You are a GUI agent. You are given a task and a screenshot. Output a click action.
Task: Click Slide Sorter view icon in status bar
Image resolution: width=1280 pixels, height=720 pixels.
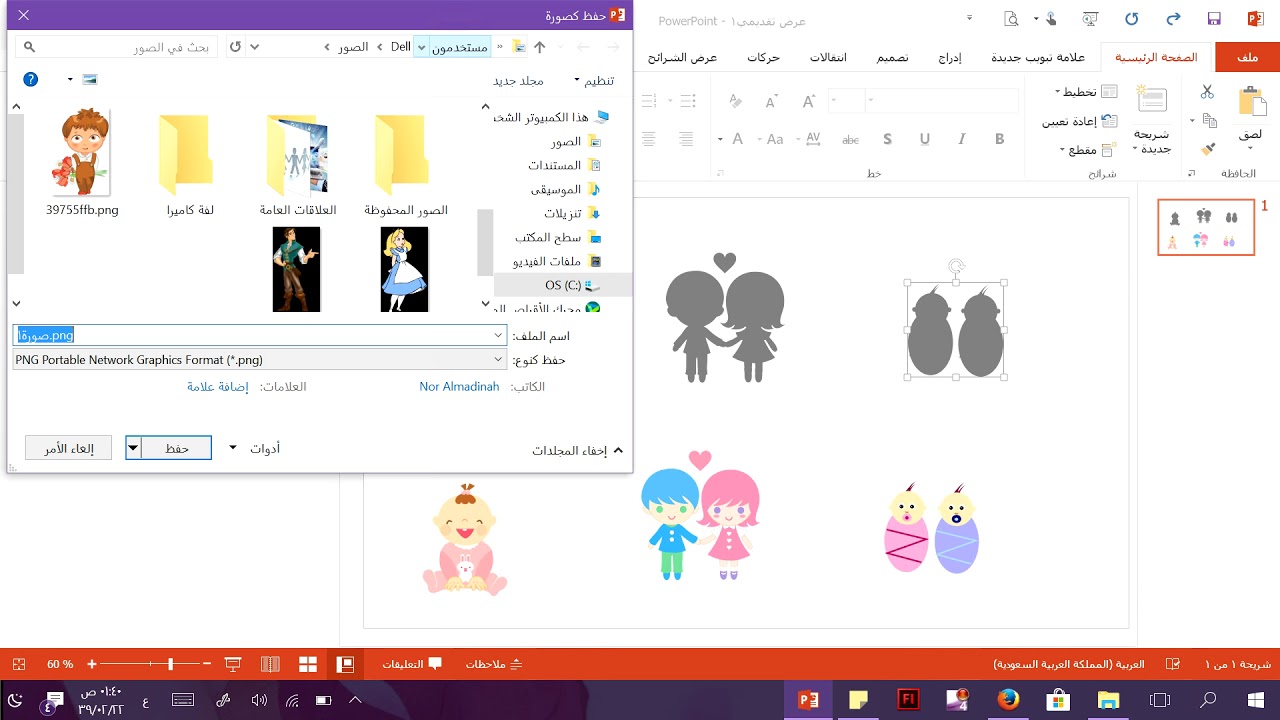(x=307, y=664)
